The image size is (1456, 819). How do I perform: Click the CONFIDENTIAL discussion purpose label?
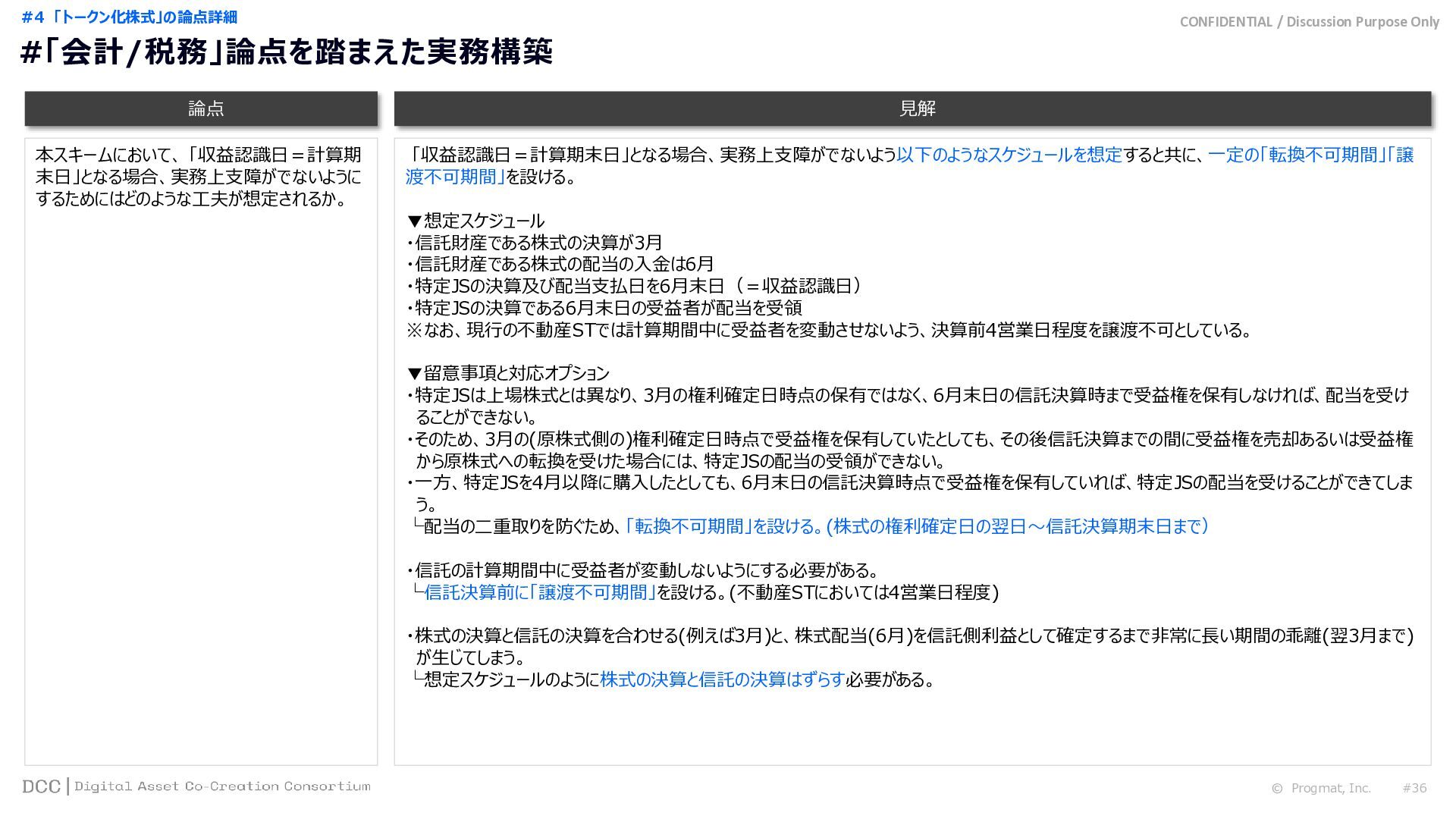(x=1309, y=22)
